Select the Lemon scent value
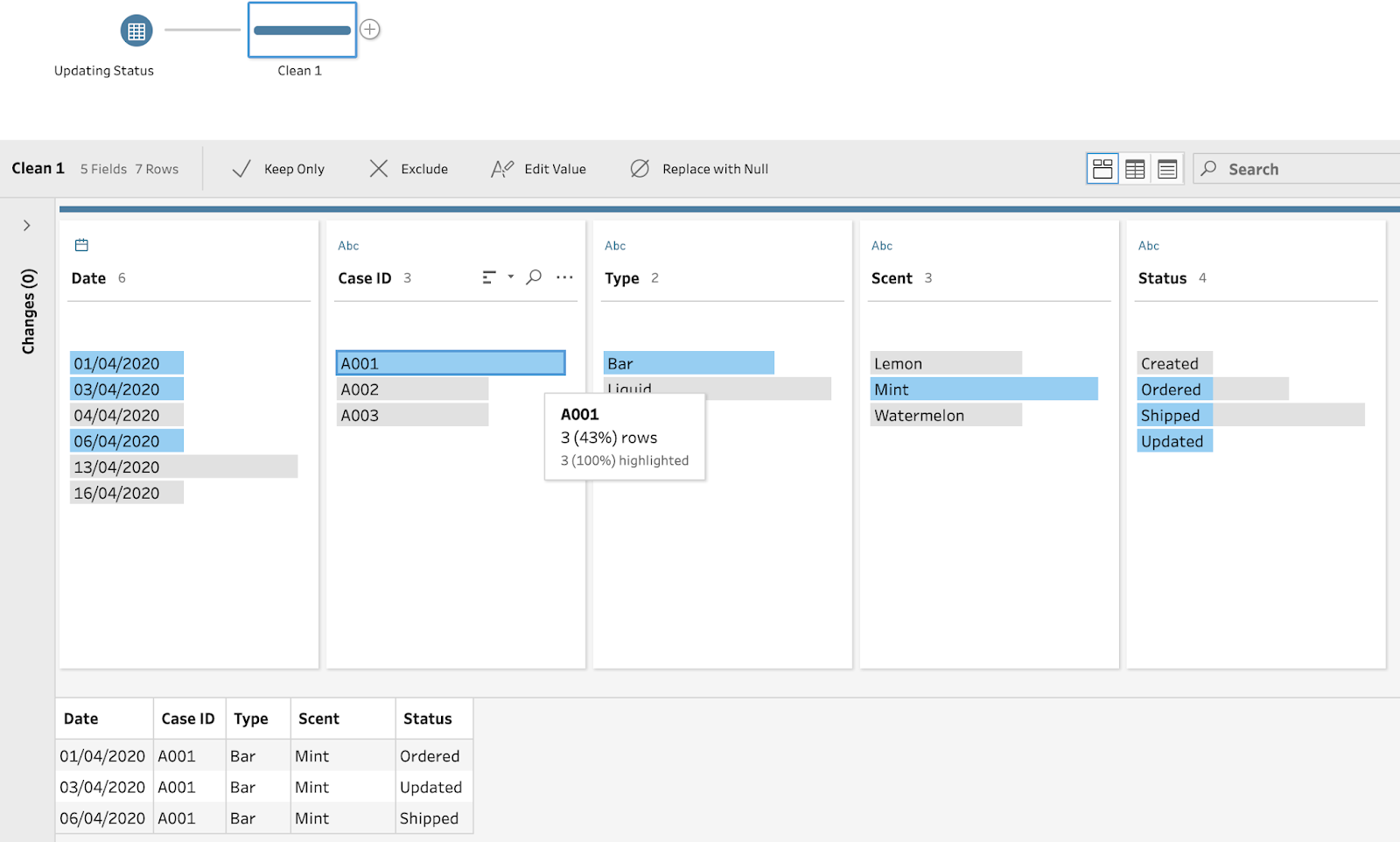Image resolution: width=1400 pixels, height=842 pixels. tap(946, 363)
